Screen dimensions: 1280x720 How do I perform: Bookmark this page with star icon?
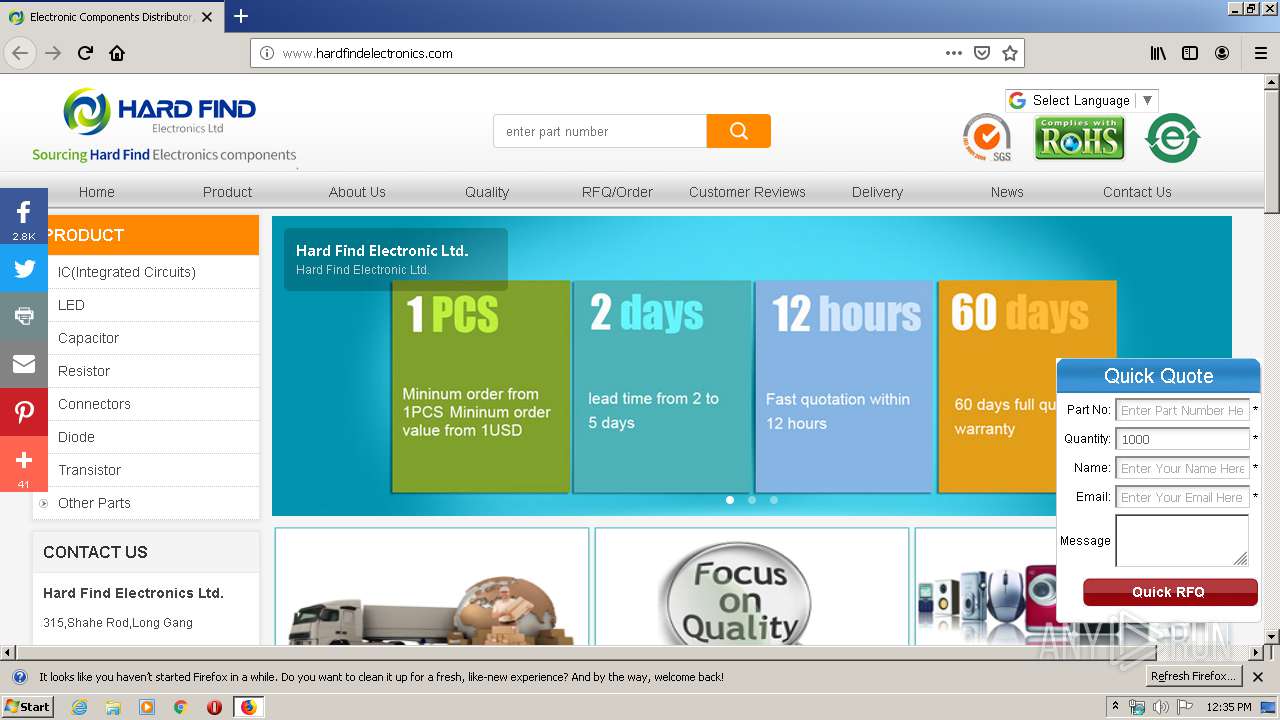click(1010, 53)
